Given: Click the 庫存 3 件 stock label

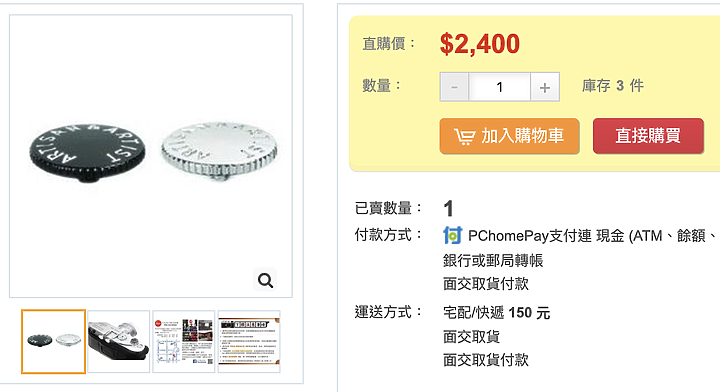Looking at the screenshot, I should pyautogui.click(x=613, y=85).
